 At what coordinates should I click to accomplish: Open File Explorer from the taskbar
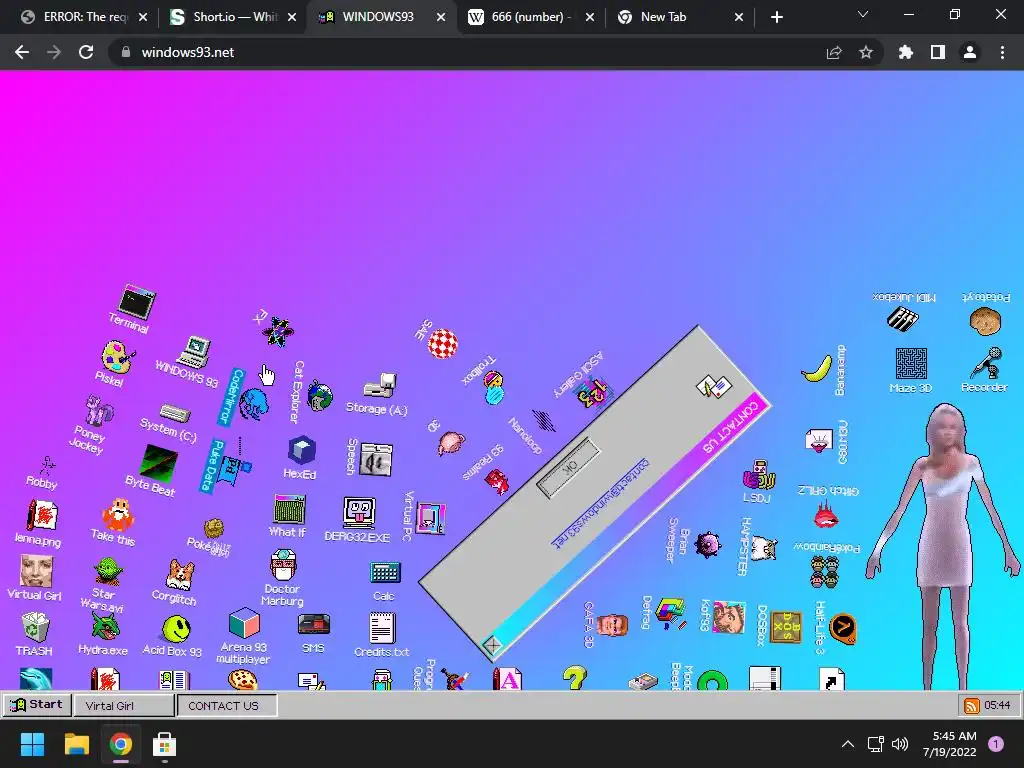coord(76,744)
